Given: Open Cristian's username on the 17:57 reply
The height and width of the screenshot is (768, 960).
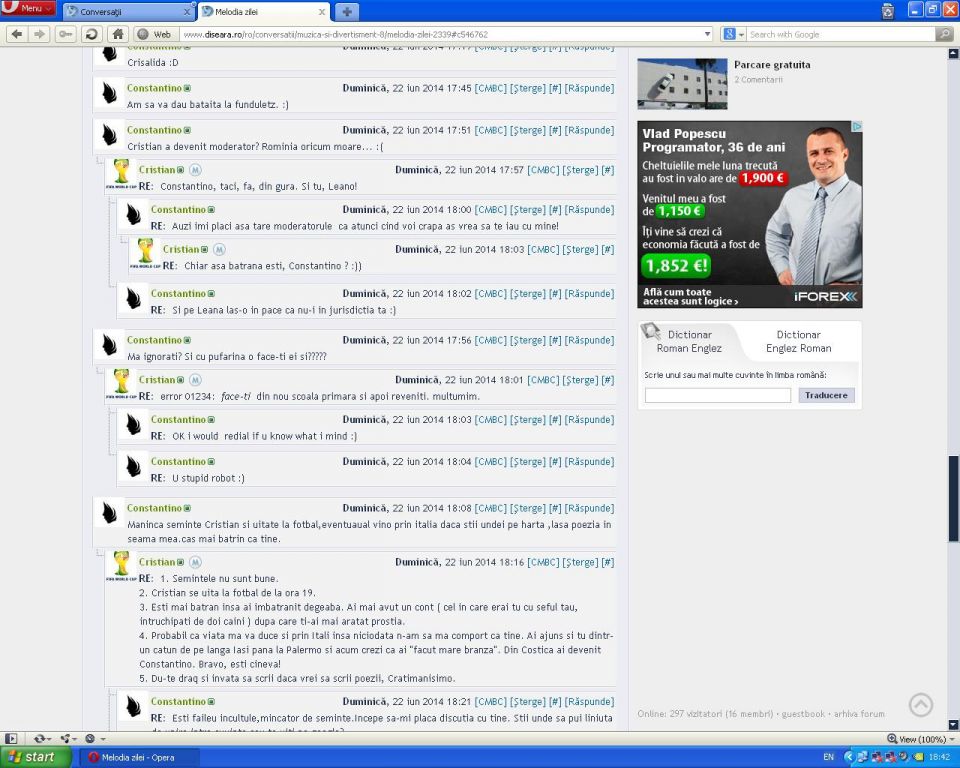Looking at the screenshot, I should 157,170.
